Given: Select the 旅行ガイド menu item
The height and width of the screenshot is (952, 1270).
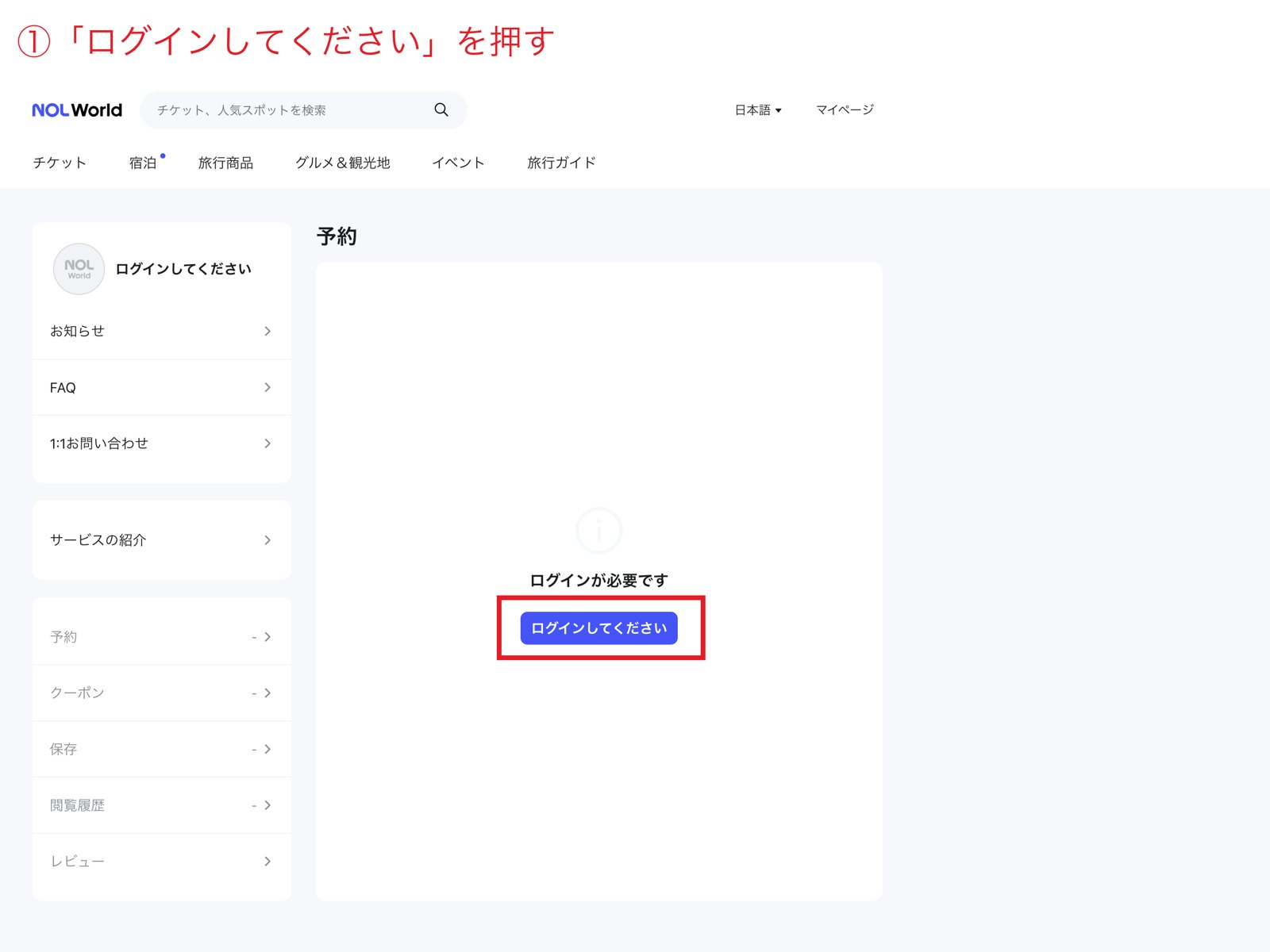Looking at the screenshot, I should pos(561,163).
